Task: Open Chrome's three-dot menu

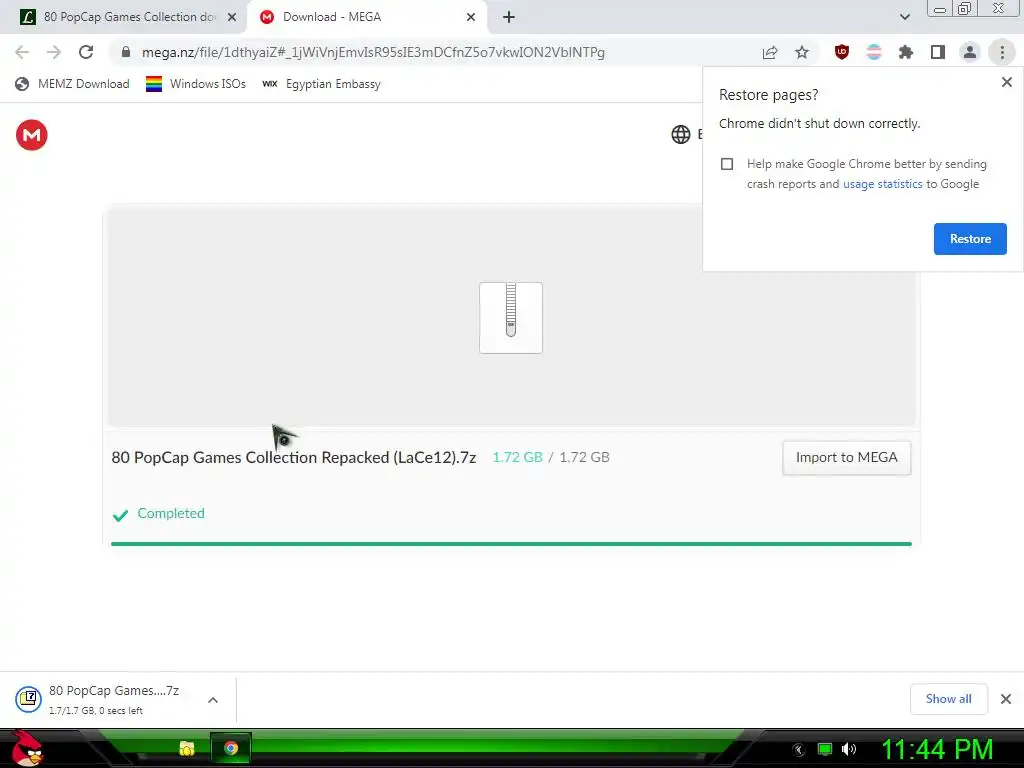Action: [1002, 52]
